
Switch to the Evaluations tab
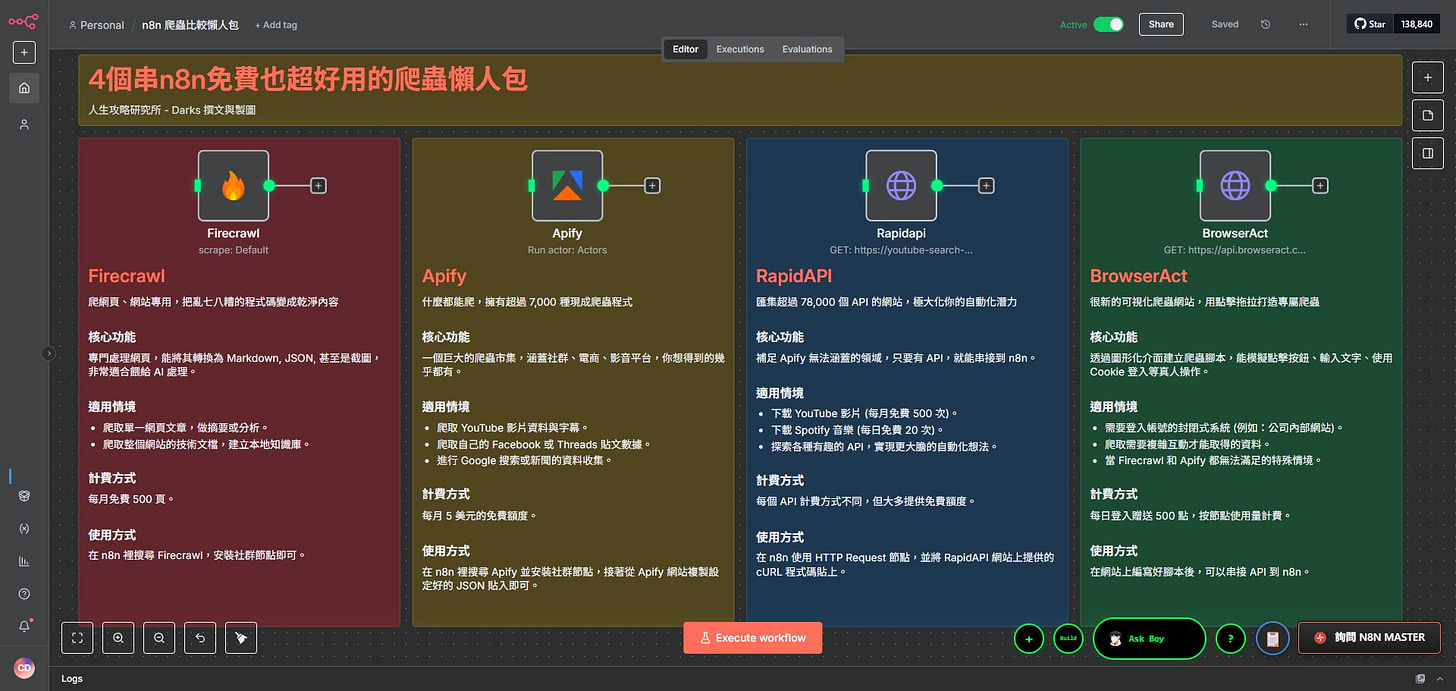pos(807,49)
